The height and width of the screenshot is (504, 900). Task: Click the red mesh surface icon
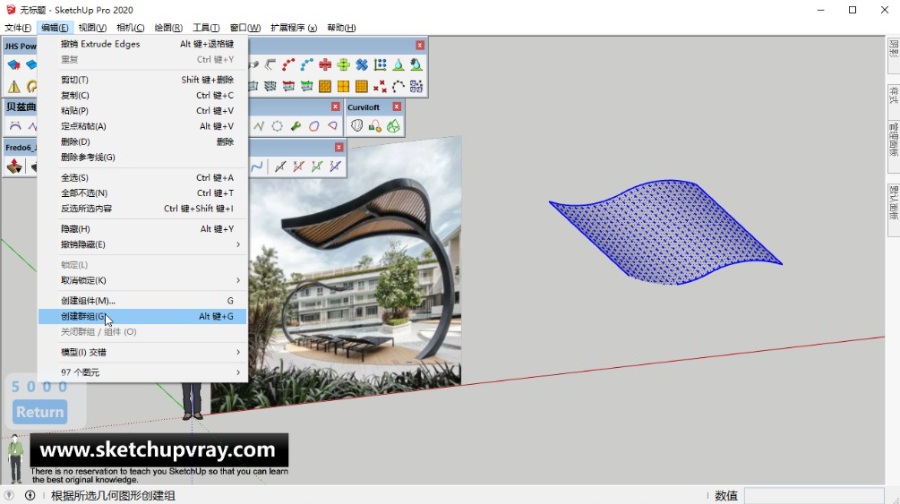tap(289, 86)
